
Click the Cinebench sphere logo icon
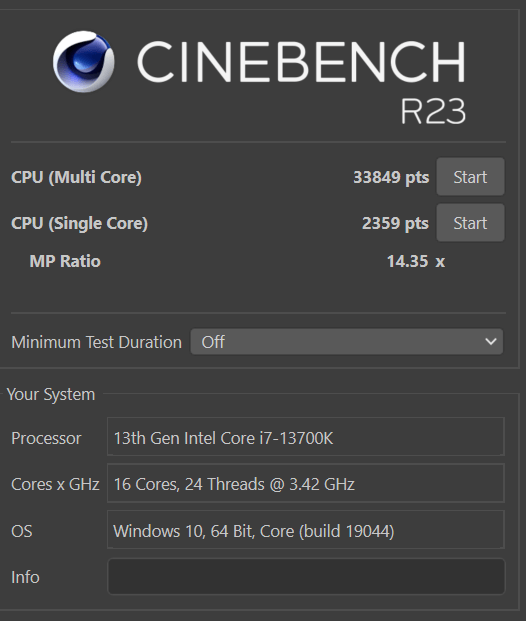click(84, 61)
